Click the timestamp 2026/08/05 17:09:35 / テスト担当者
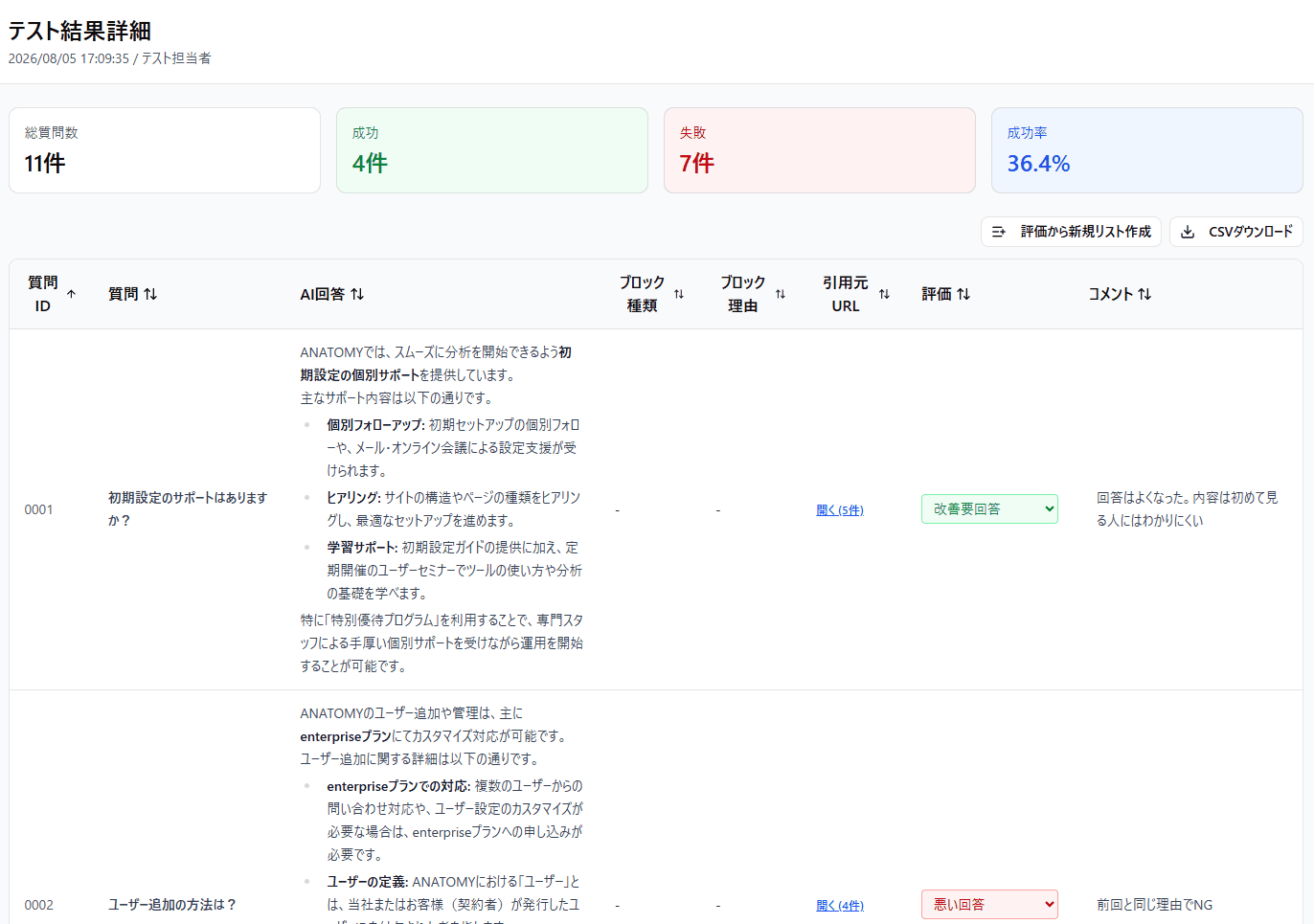This screenshot has width=1314, height=924. [109, 58]
